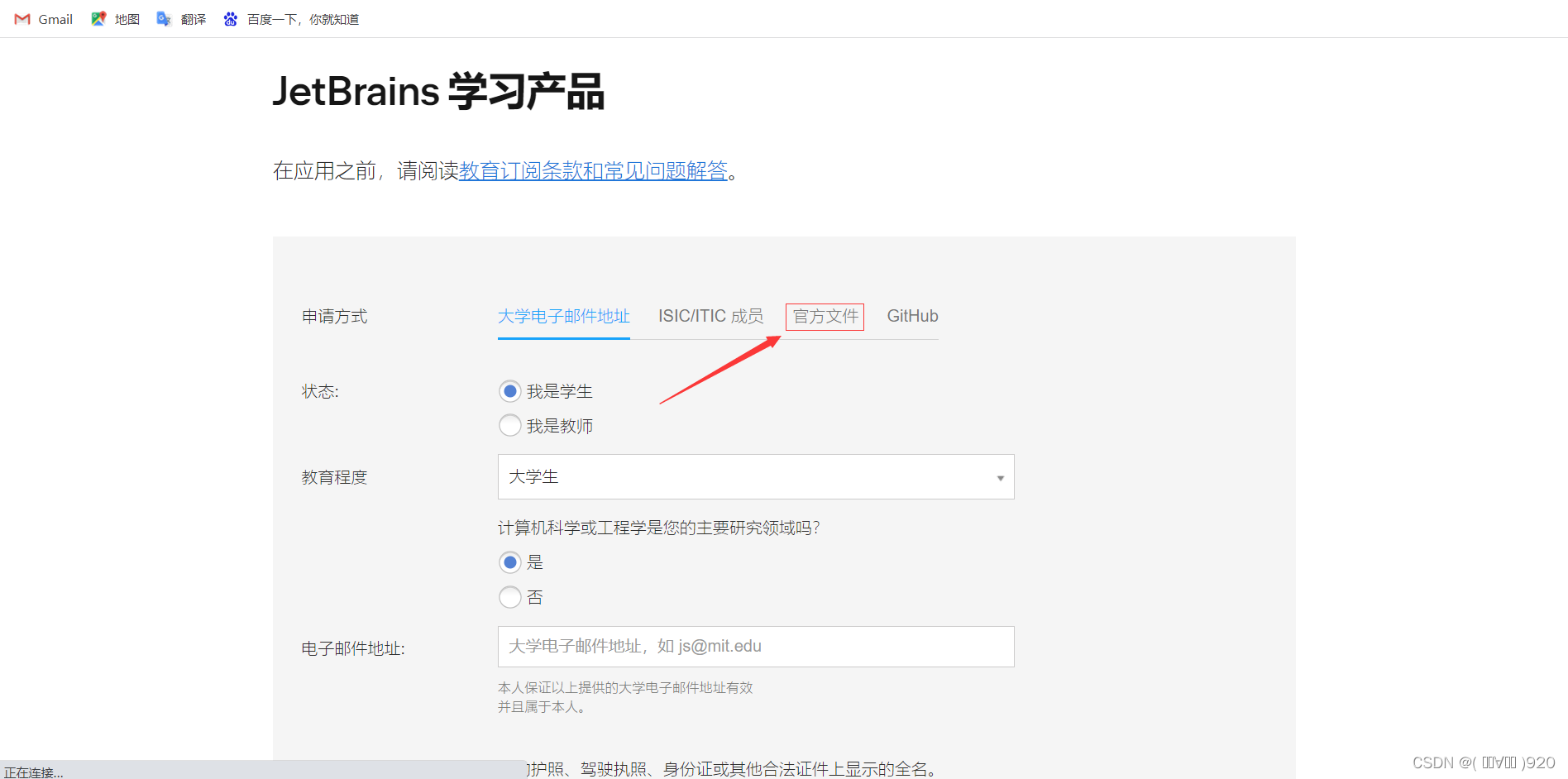Click the 电子邮件地址: label text
1568x779 pixels.
(x=353, y=649)
